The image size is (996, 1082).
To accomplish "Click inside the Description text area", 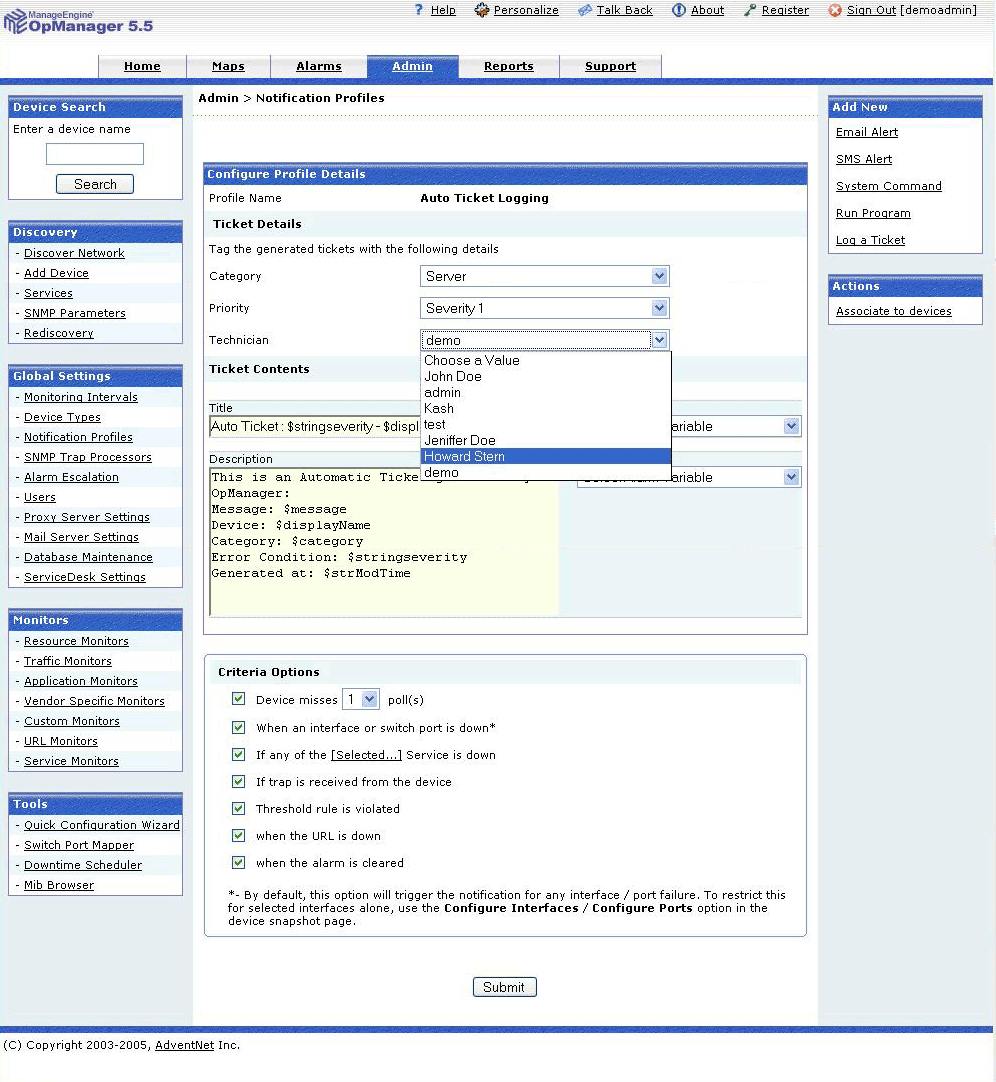I will point(384,542).
